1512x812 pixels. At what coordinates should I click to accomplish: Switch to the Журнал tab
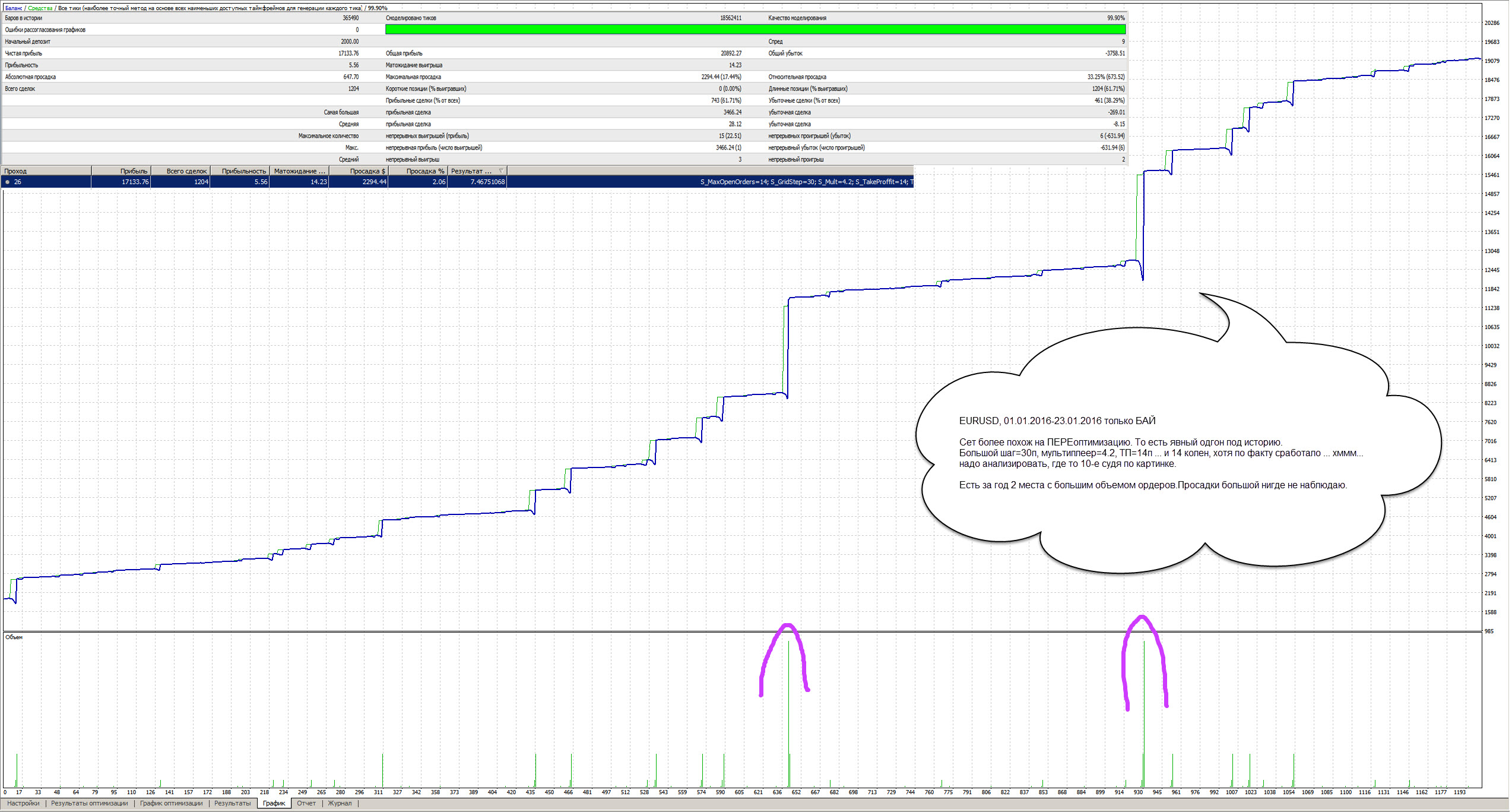(x=340, y=803)
